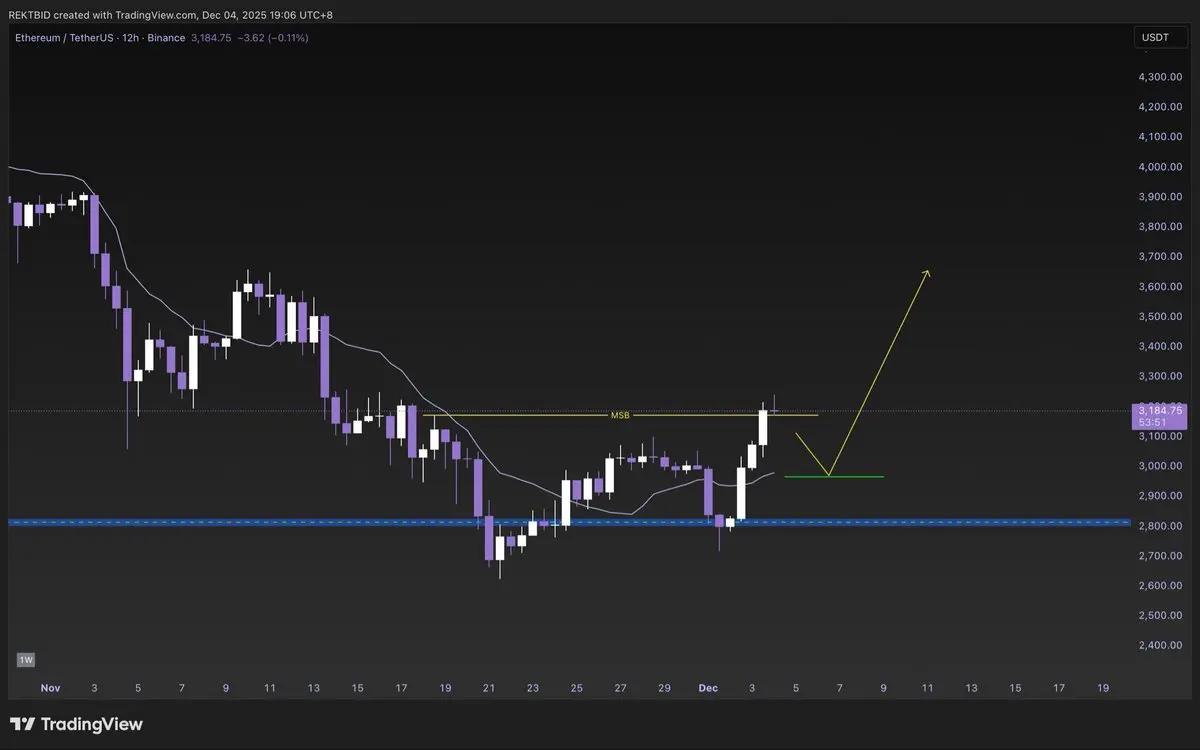The width and height of the screenshot is (1200, 750).
Task: Click the 23 date label on the time axis
Action: pos(533,688)
